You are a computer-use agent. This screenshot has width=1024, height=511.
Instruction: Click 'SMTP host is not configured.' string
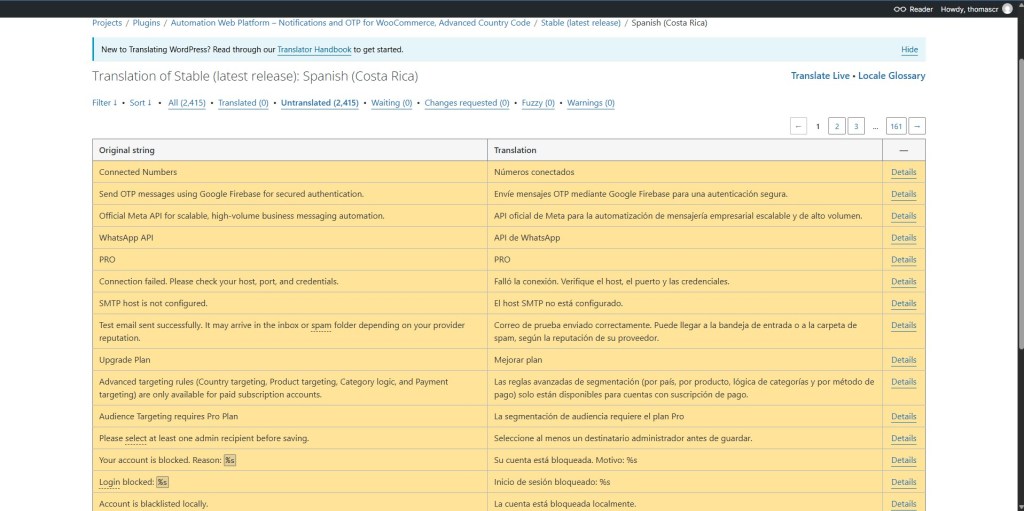[153, 303]
